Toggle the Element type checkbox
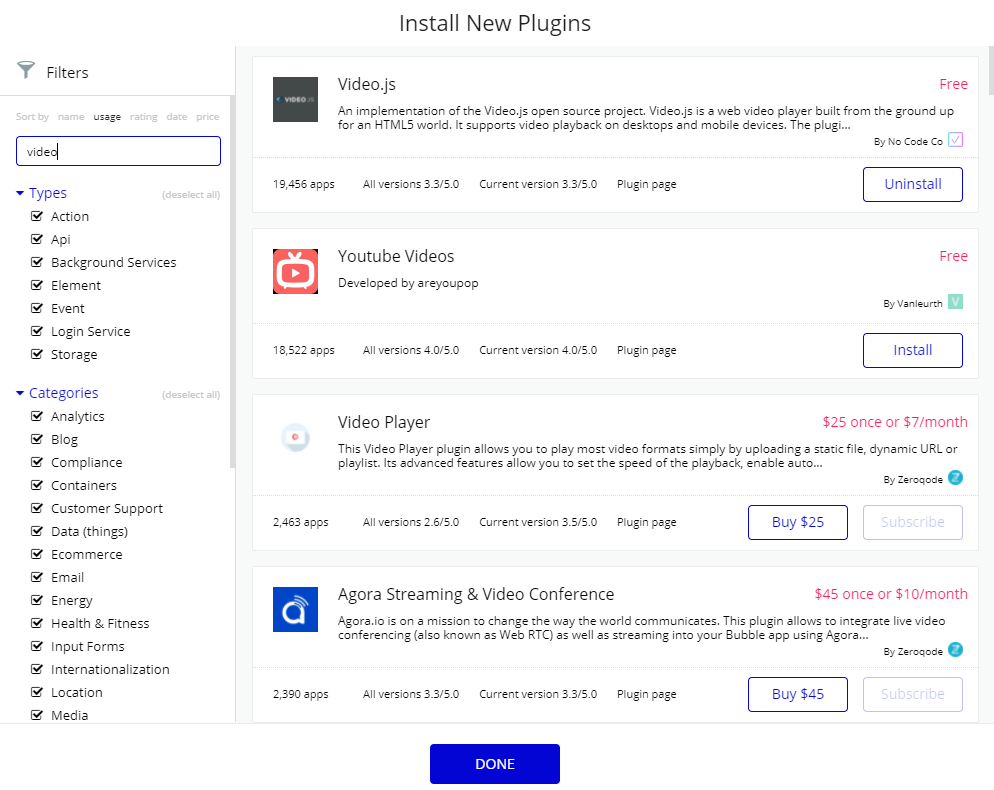The width and height of the screenshot is (994, 790). 37,285
